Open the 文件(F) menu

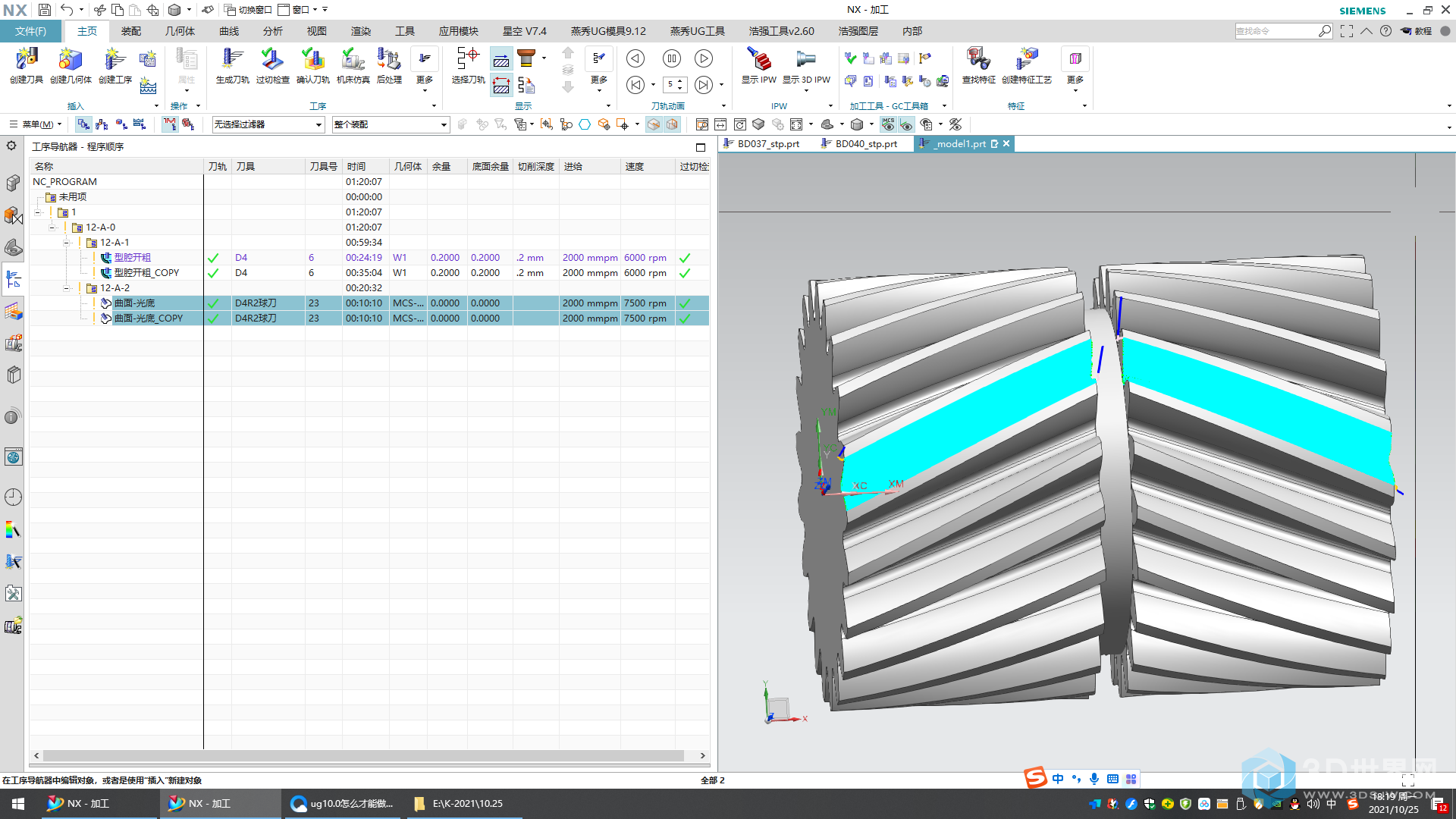point(30,31)
